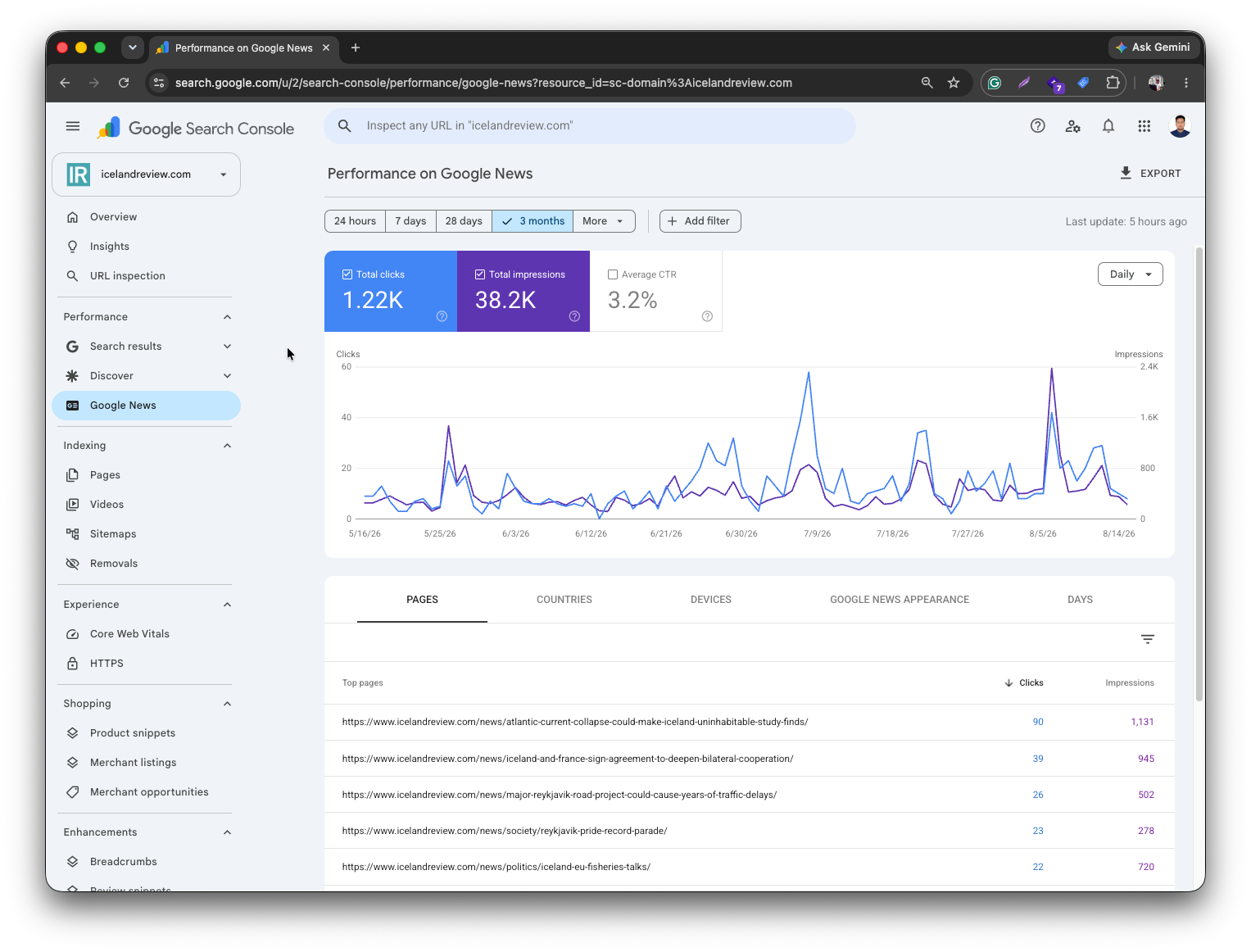Collapse the Indexing section
This screenshot has width=1251, height=952.
coord(227,446)
